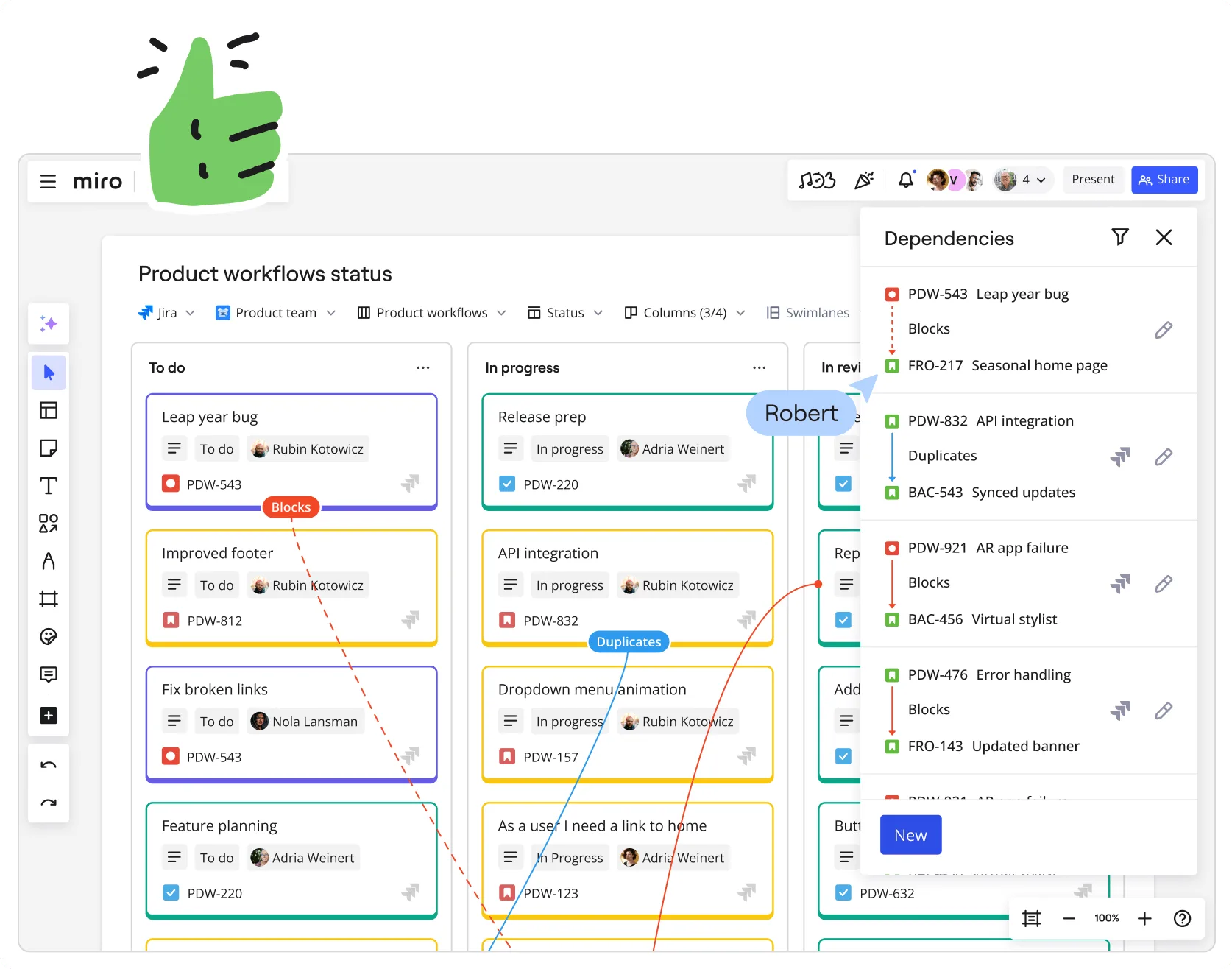Open more apps plus tool
The image size is (1232, 969).
(49, 715)
